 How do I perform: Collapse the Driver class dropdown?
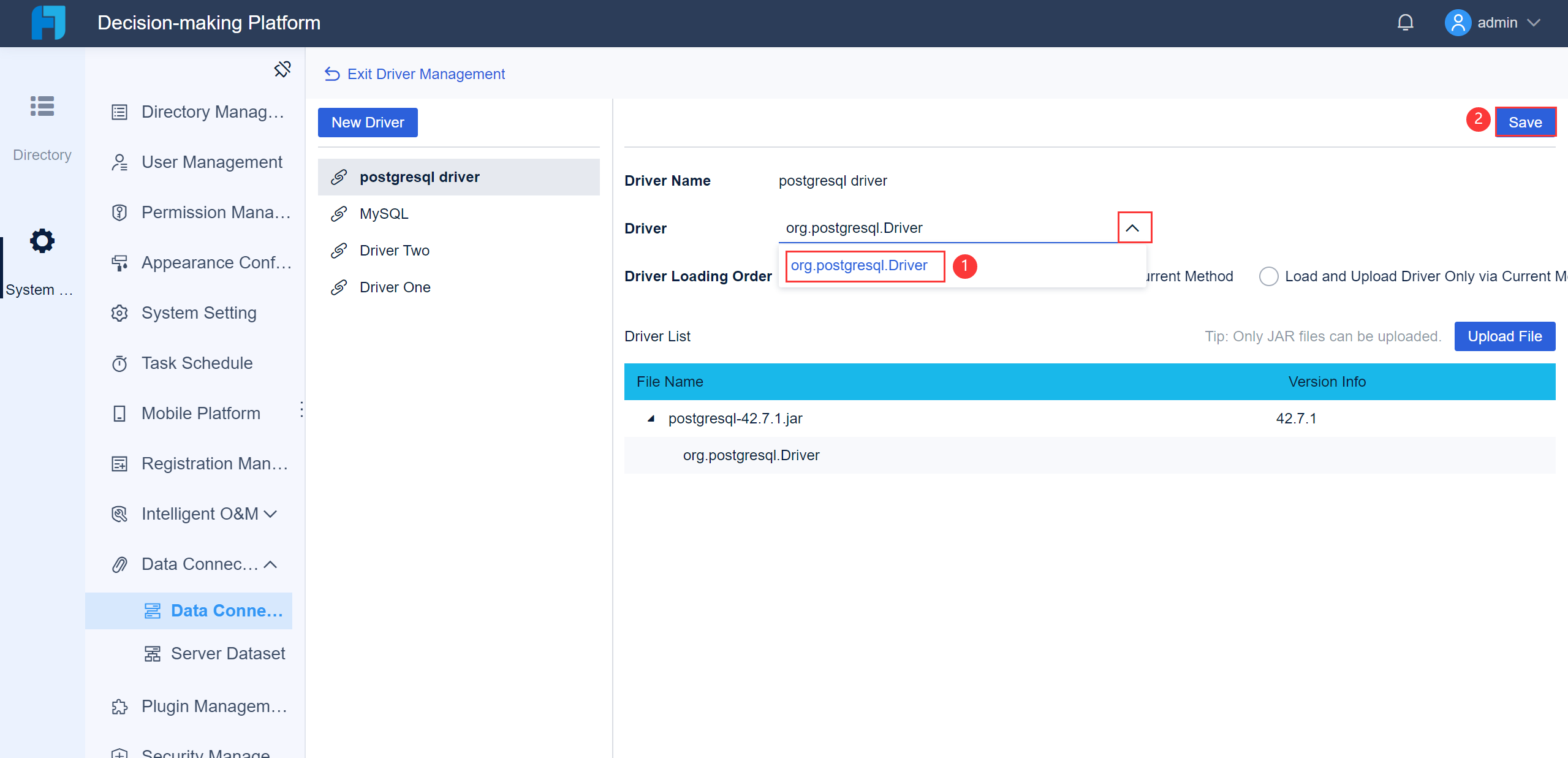1133,227
